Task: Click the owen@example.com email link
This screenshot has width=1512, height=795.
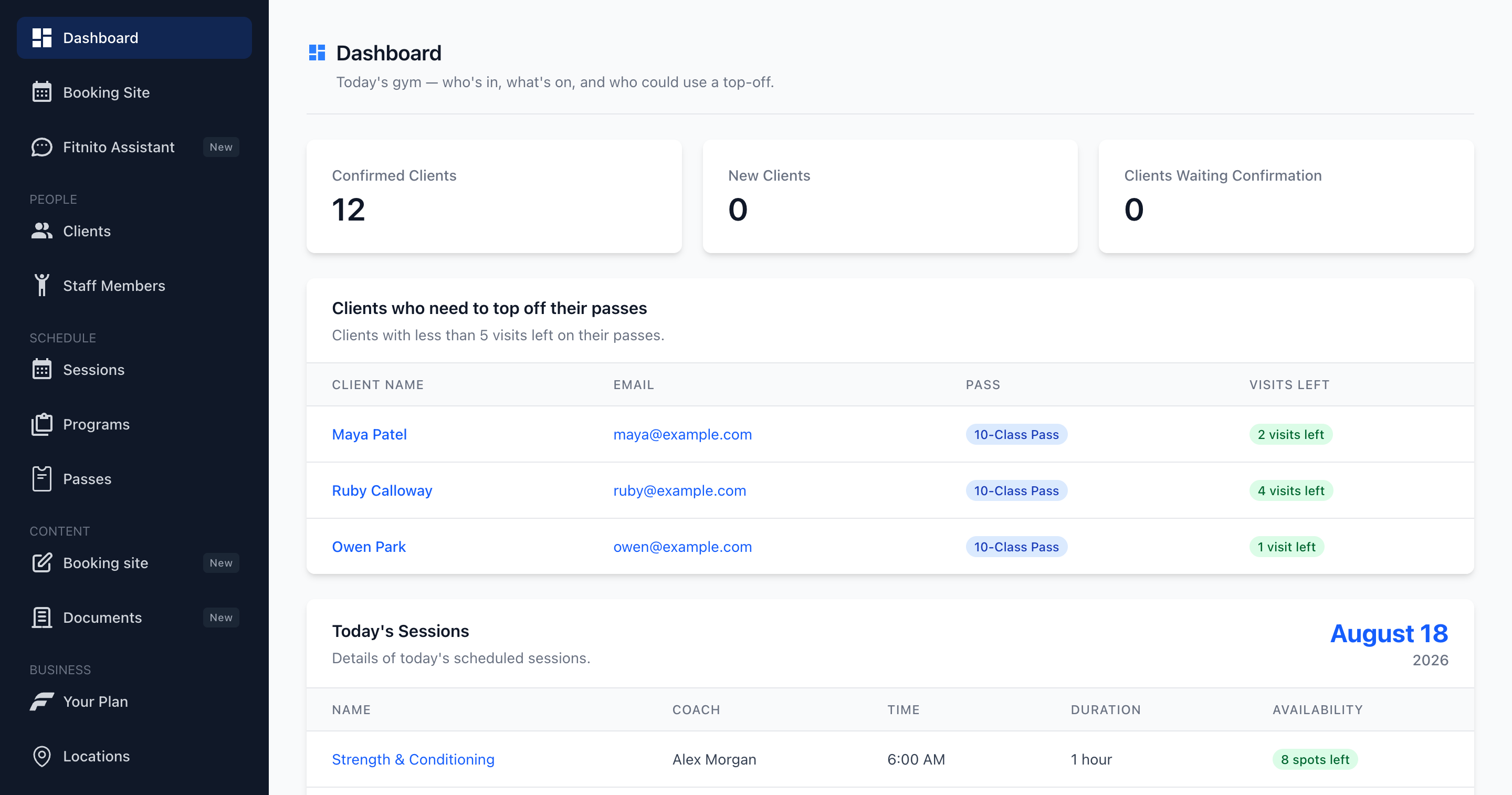Action: [x=682, y=546]
